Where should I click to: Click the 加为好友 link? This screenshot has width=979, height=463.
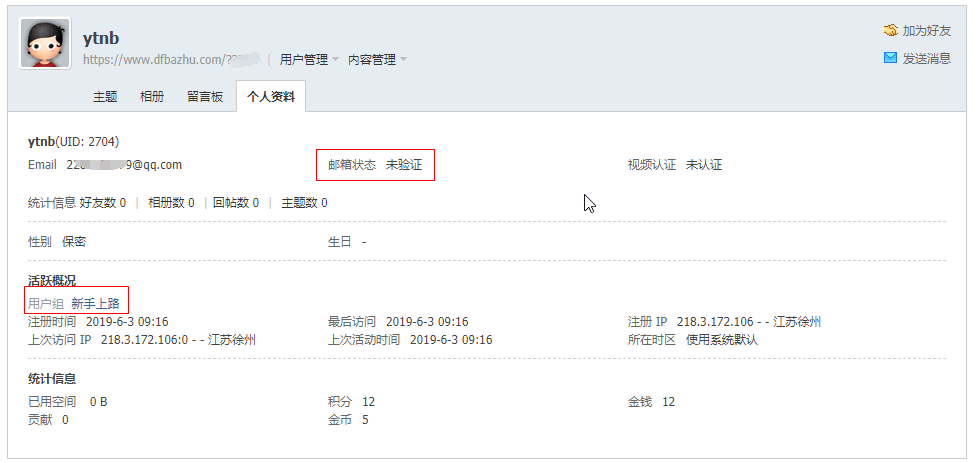click(x=927, y=31)
